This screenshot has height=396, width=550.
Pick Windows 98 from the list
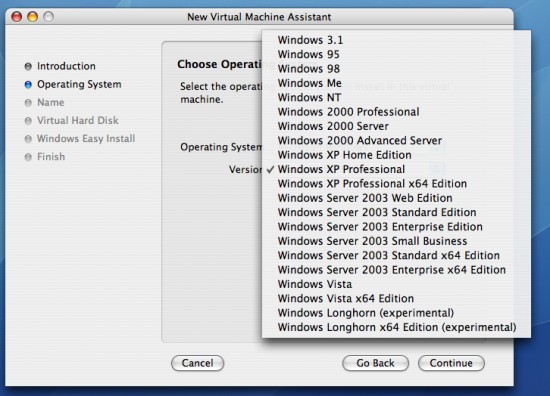pos(396,69)
